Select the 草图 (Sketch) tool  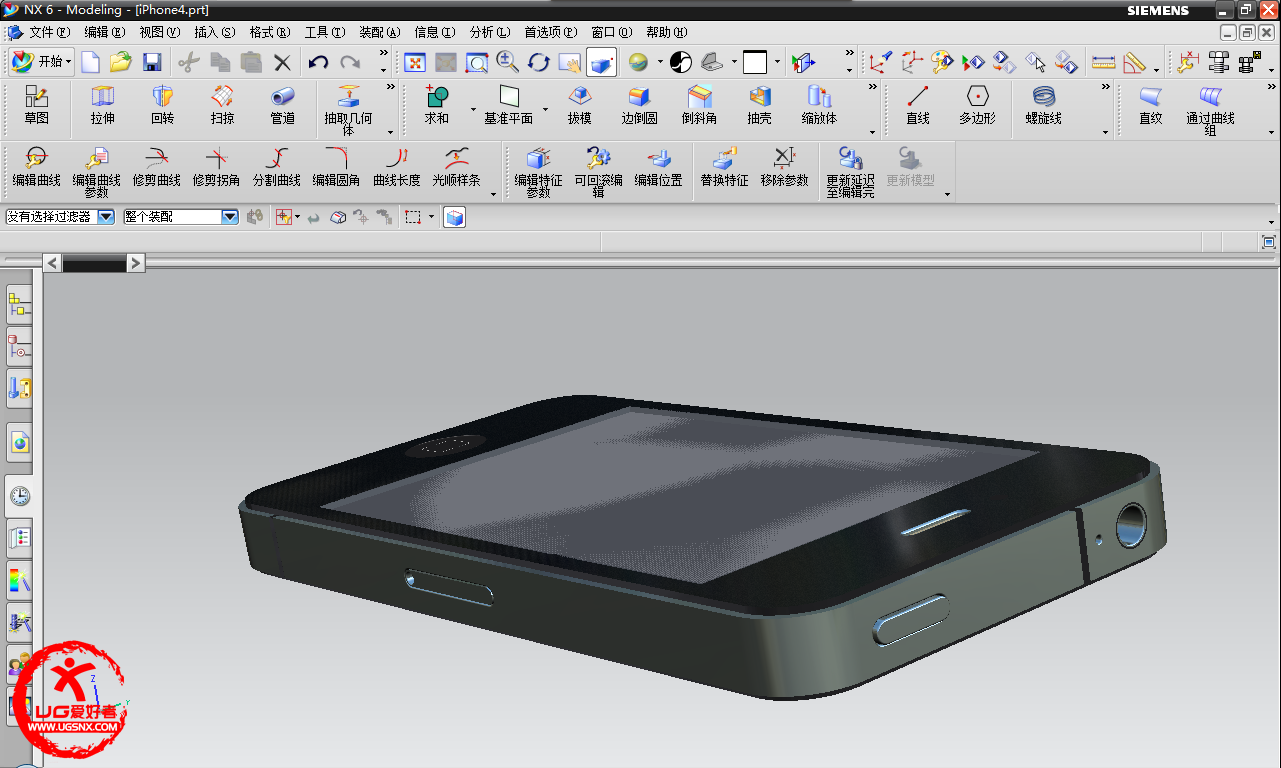pos(37,105)
